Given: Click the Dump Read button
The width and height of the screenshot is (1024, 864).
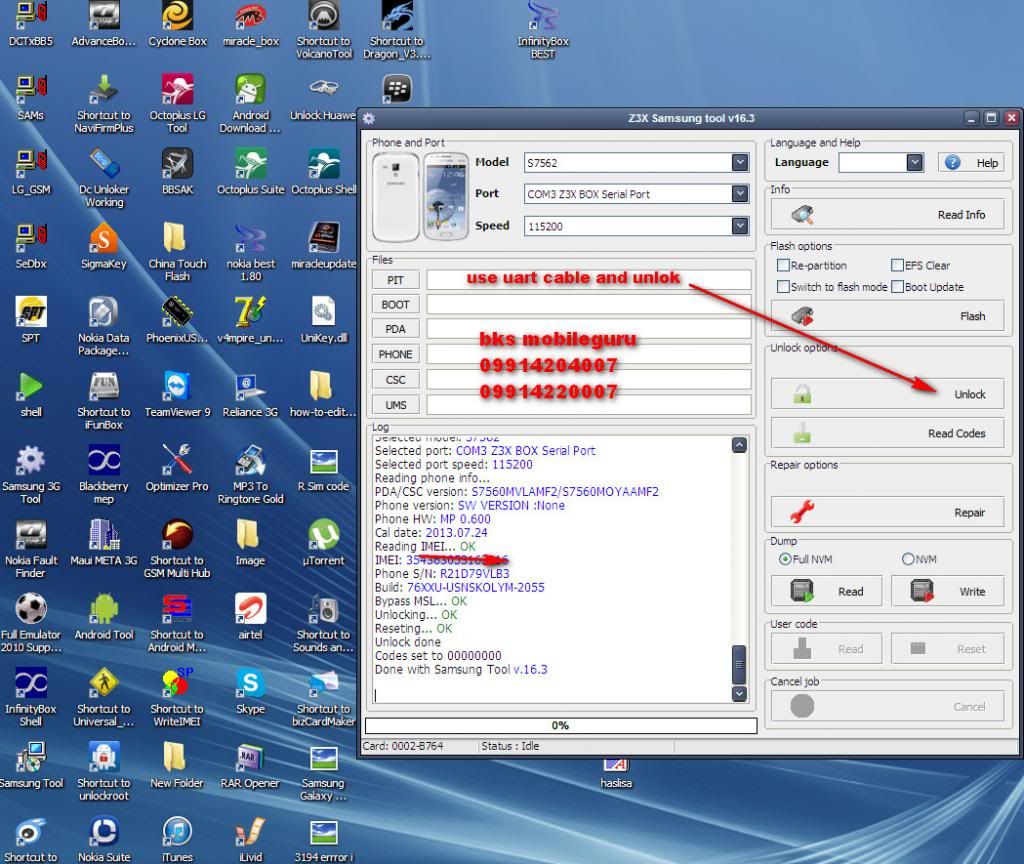Looking at the screenshot, I should point(826,591).
